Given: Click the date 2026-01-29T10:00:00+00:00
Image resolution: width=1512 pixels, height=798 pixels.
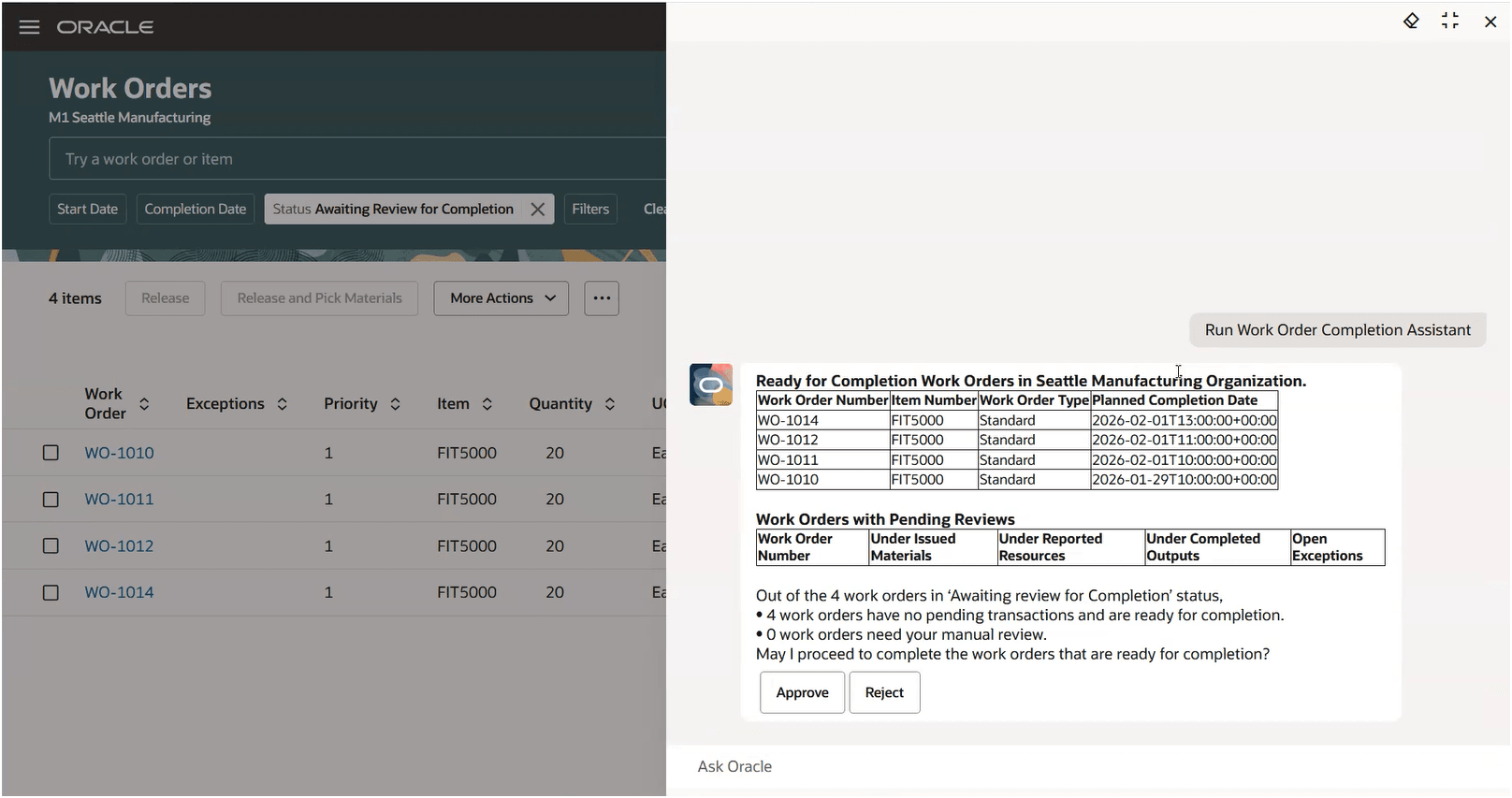Looking at the screenshot, I should click(x=1185, y=480).
